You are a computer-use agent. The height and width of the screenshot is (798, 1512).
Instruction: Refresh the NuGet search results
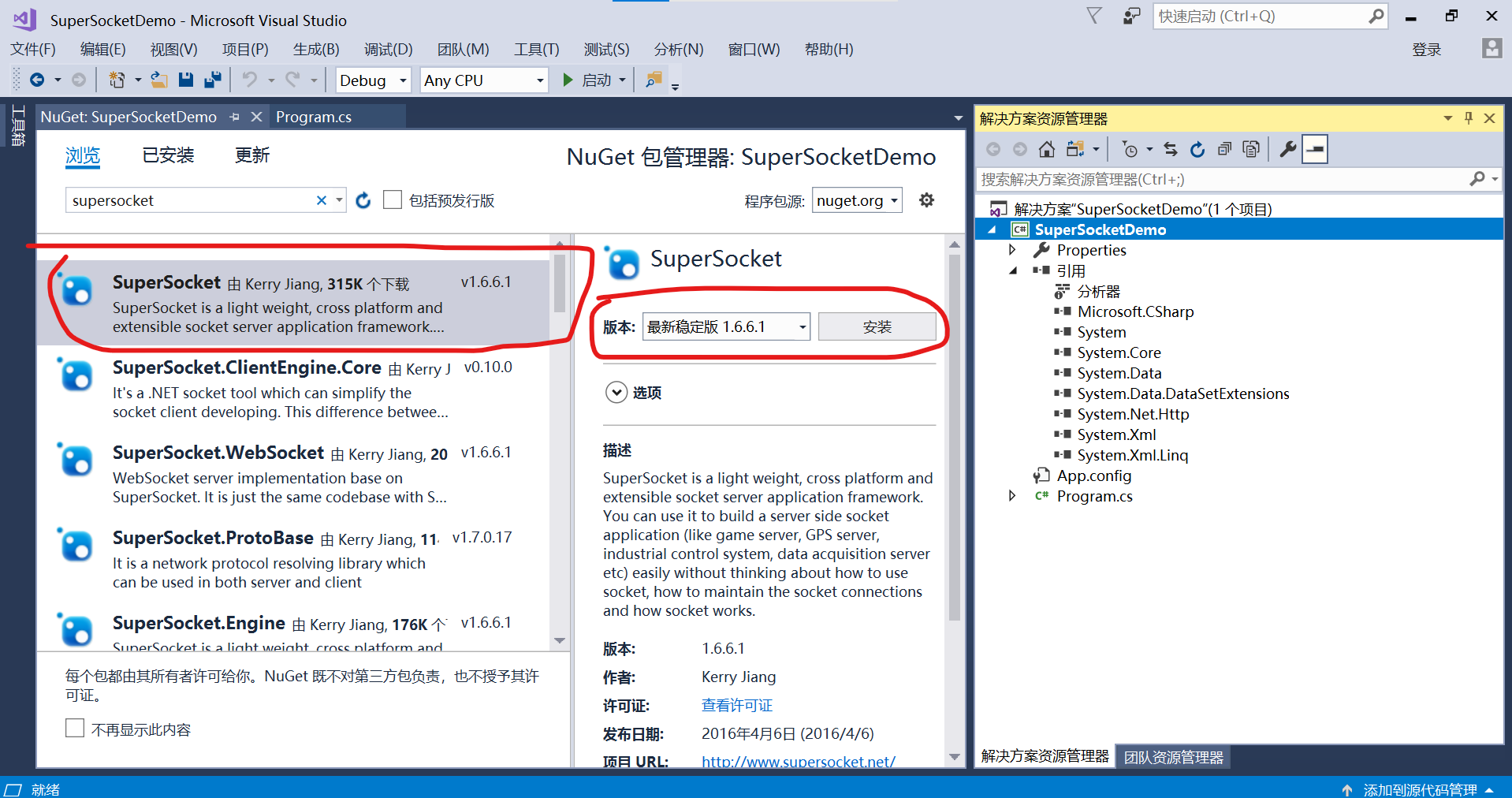363,200
